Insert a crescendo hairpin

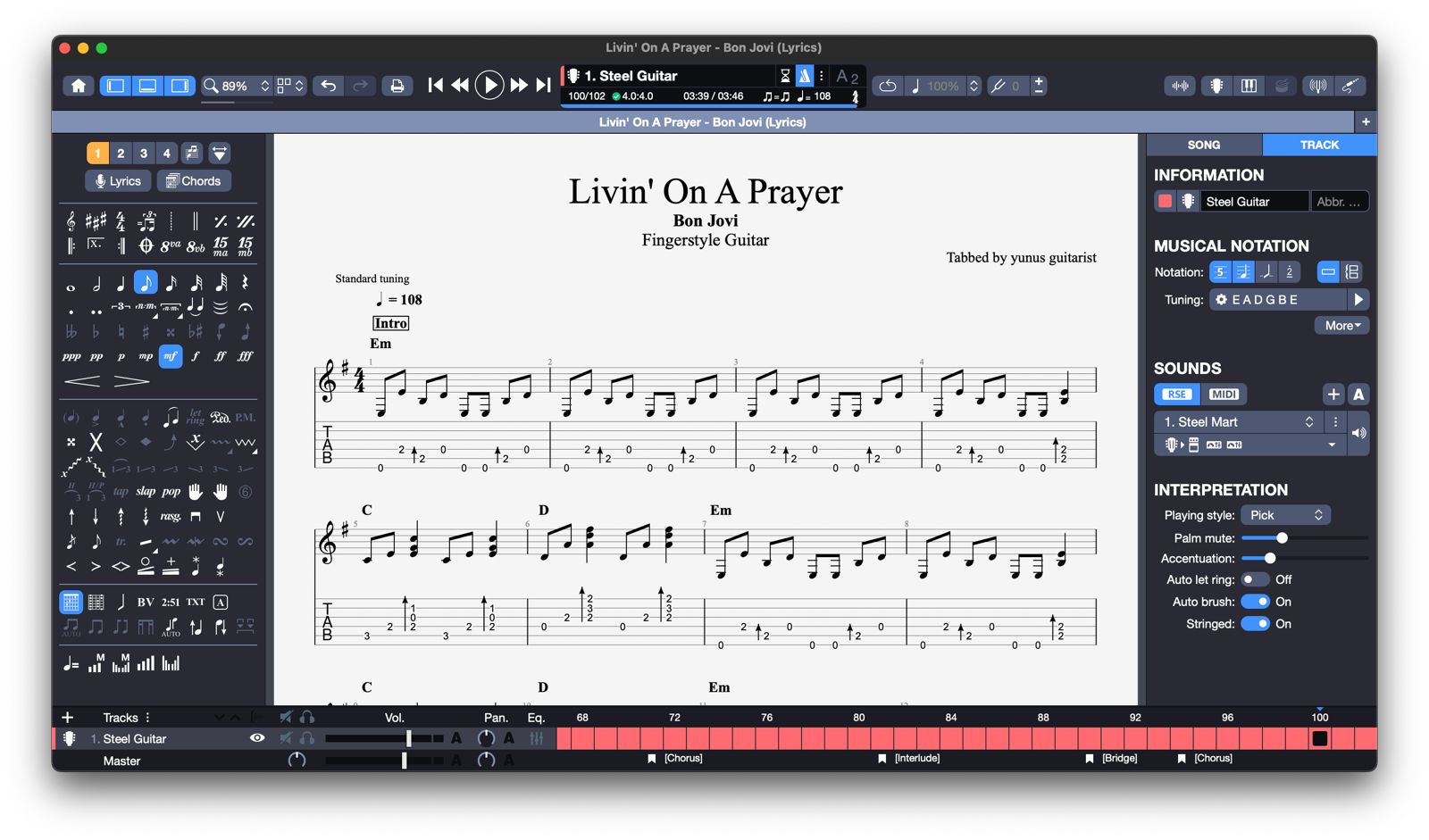(82, 381)
